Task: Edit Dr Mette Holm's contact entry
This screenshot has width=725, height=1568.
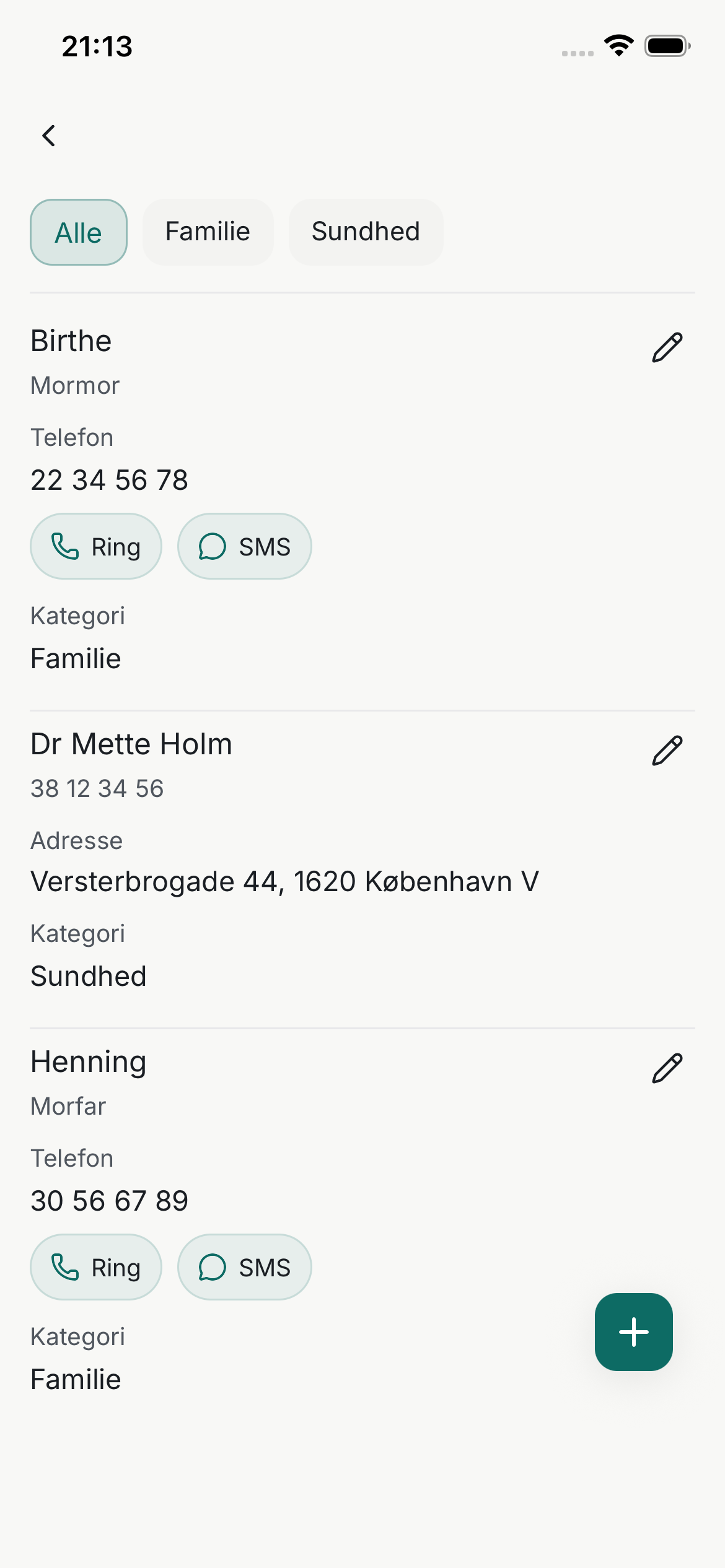Action: tap(667, 751)
